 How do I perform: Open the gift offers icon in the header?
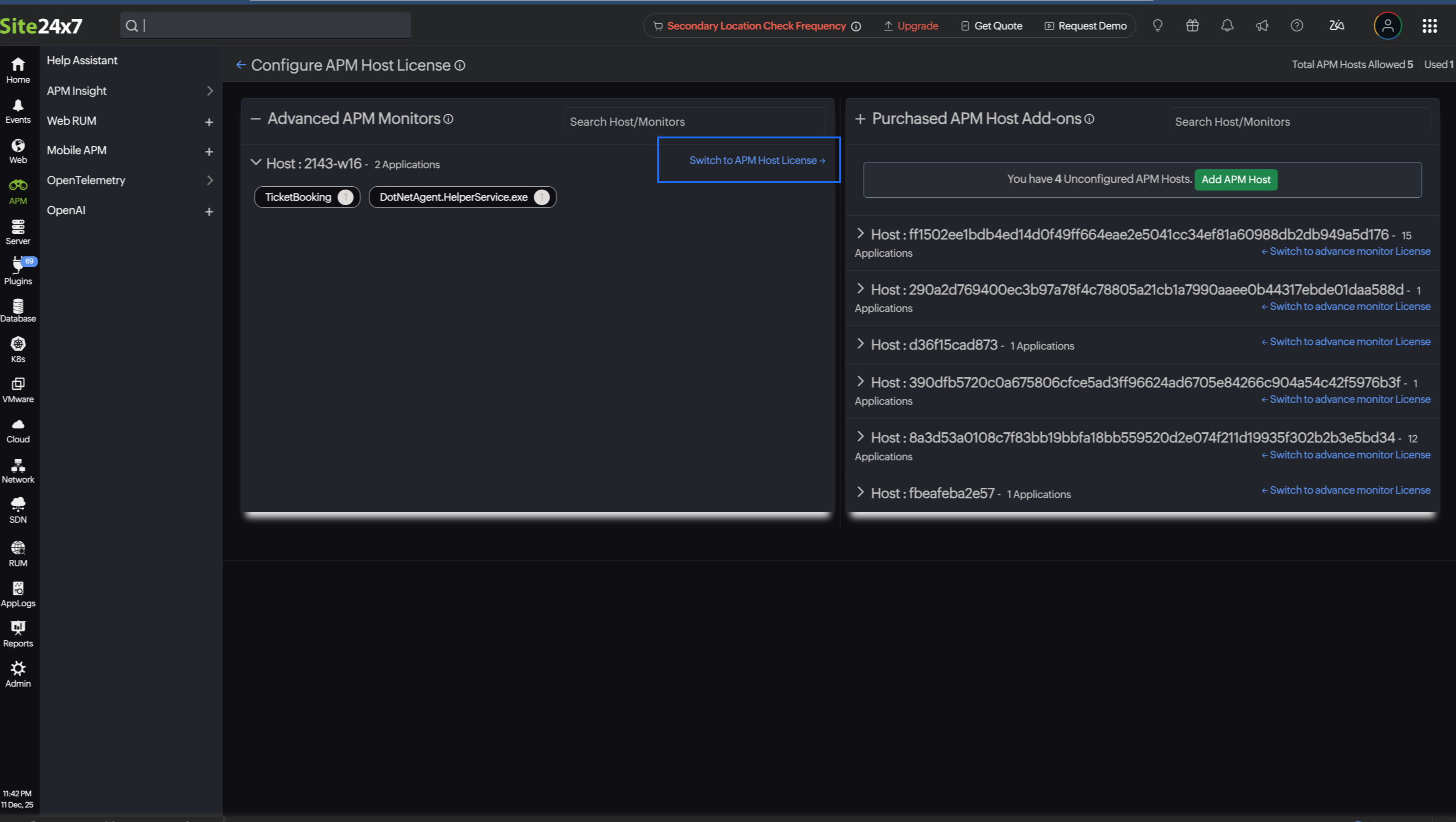coord(1192,26)
